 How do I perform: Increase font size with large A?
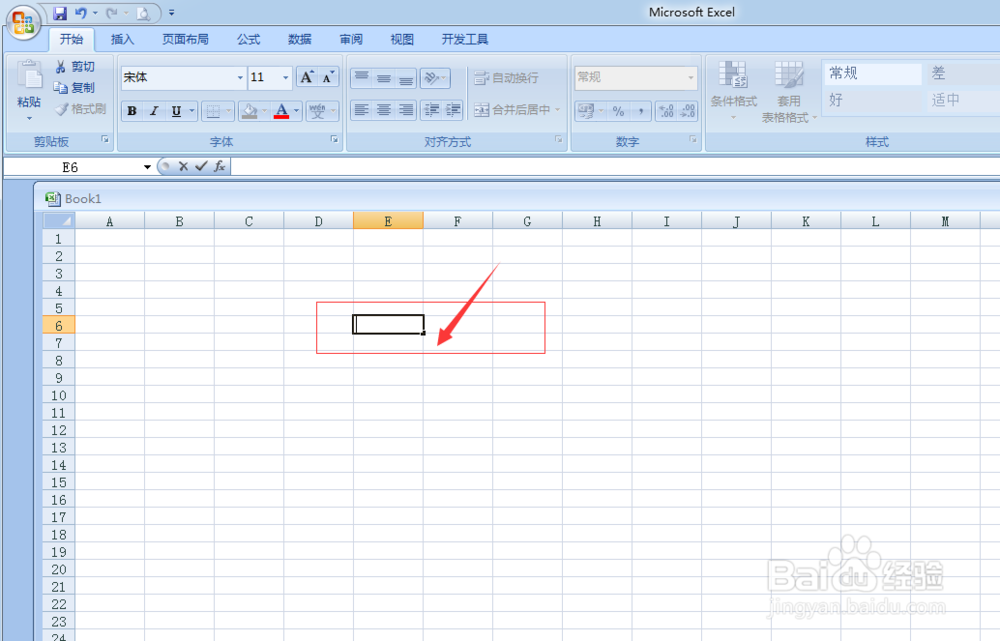307,77
